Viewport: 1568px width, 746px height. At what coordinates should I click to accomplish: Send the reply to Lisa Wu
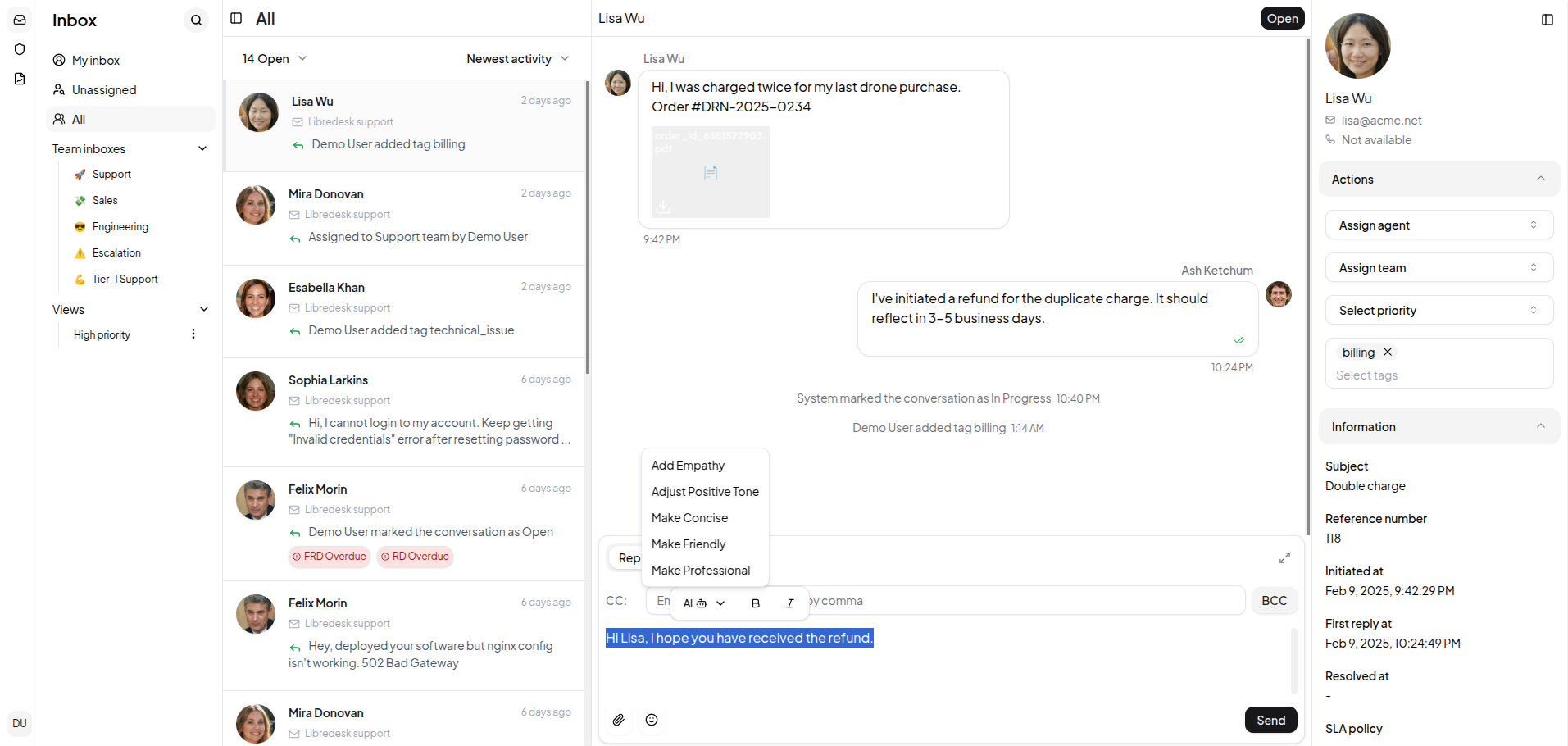point(1270,720)
